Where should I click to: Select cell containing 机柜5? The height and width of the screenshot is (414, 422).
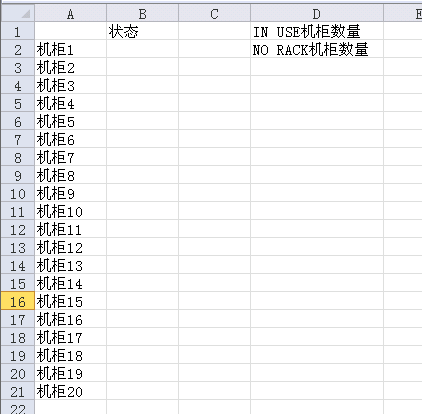click(70, 121)
